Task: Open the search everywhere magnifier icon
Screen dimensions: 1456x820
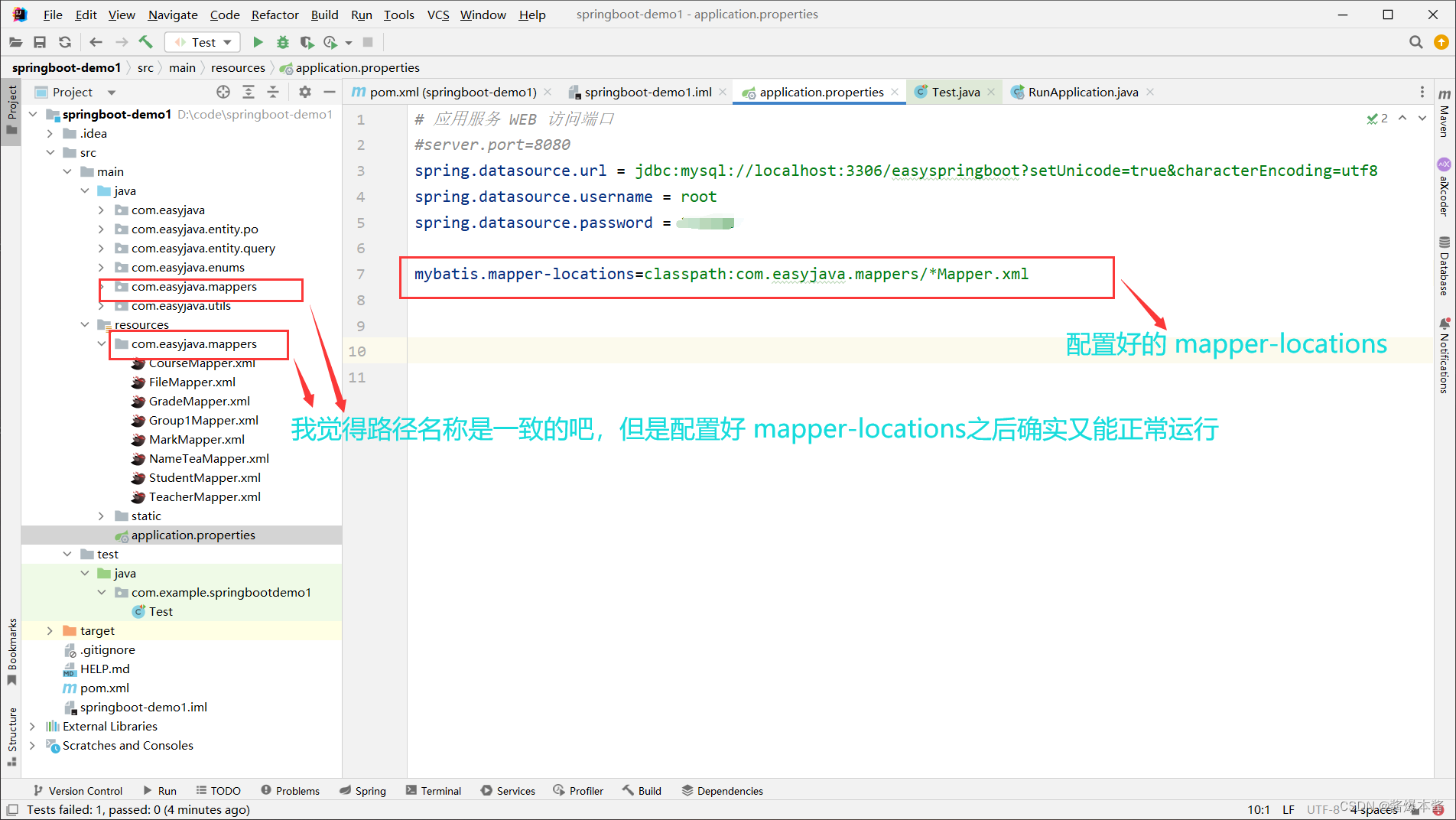Action: [x=1416, y=42]
